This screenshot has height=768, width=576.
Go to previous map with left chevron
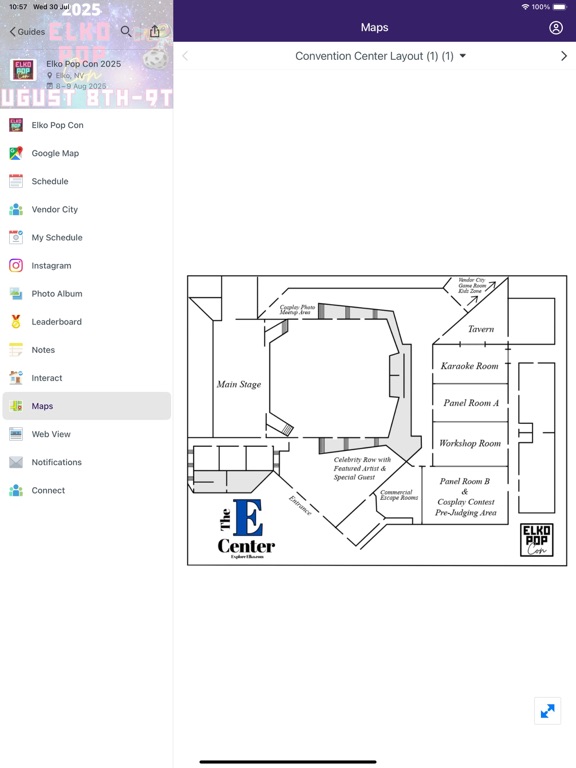coord(185,56)
